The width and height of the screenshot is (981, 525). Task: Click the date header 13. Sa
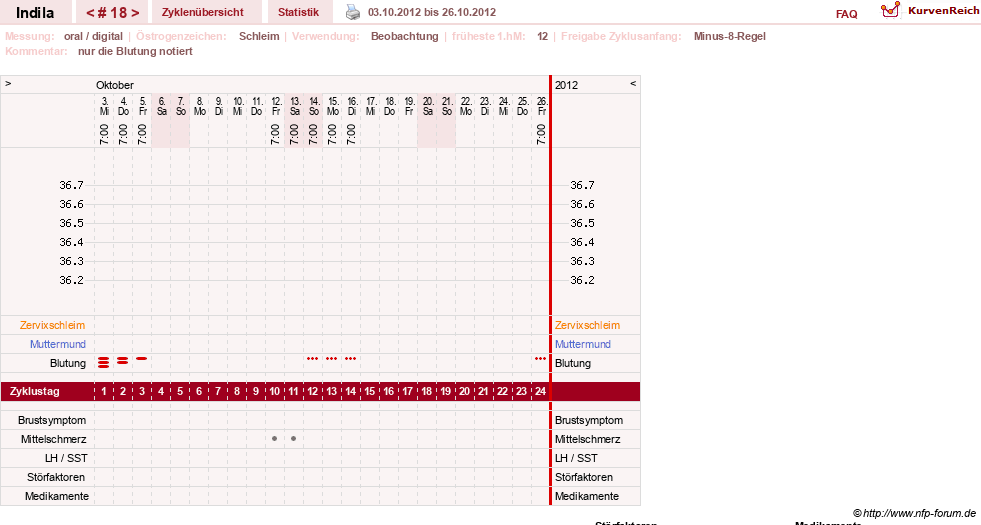295,106
